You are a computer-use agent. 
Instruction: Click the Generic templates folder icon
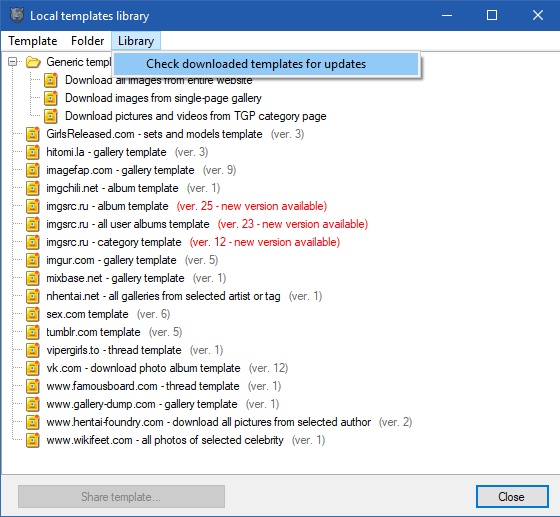[x=33, y=62]
